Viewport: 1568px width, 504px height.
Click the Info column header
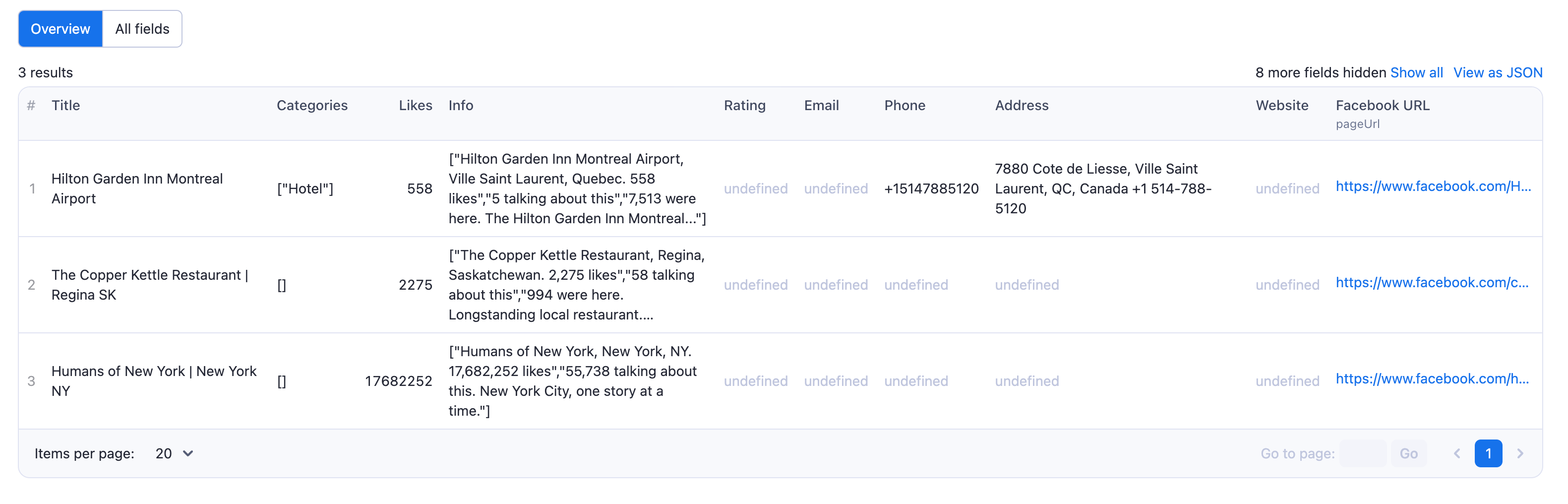coord(461,105)
